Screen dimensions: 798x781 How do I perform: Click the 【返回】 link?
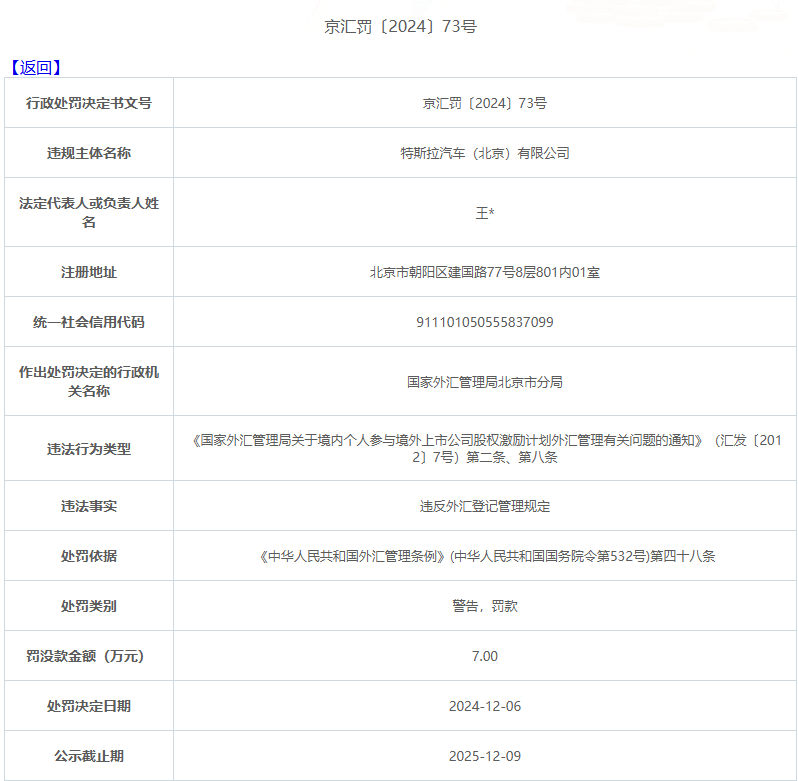[x=36, y=68]
